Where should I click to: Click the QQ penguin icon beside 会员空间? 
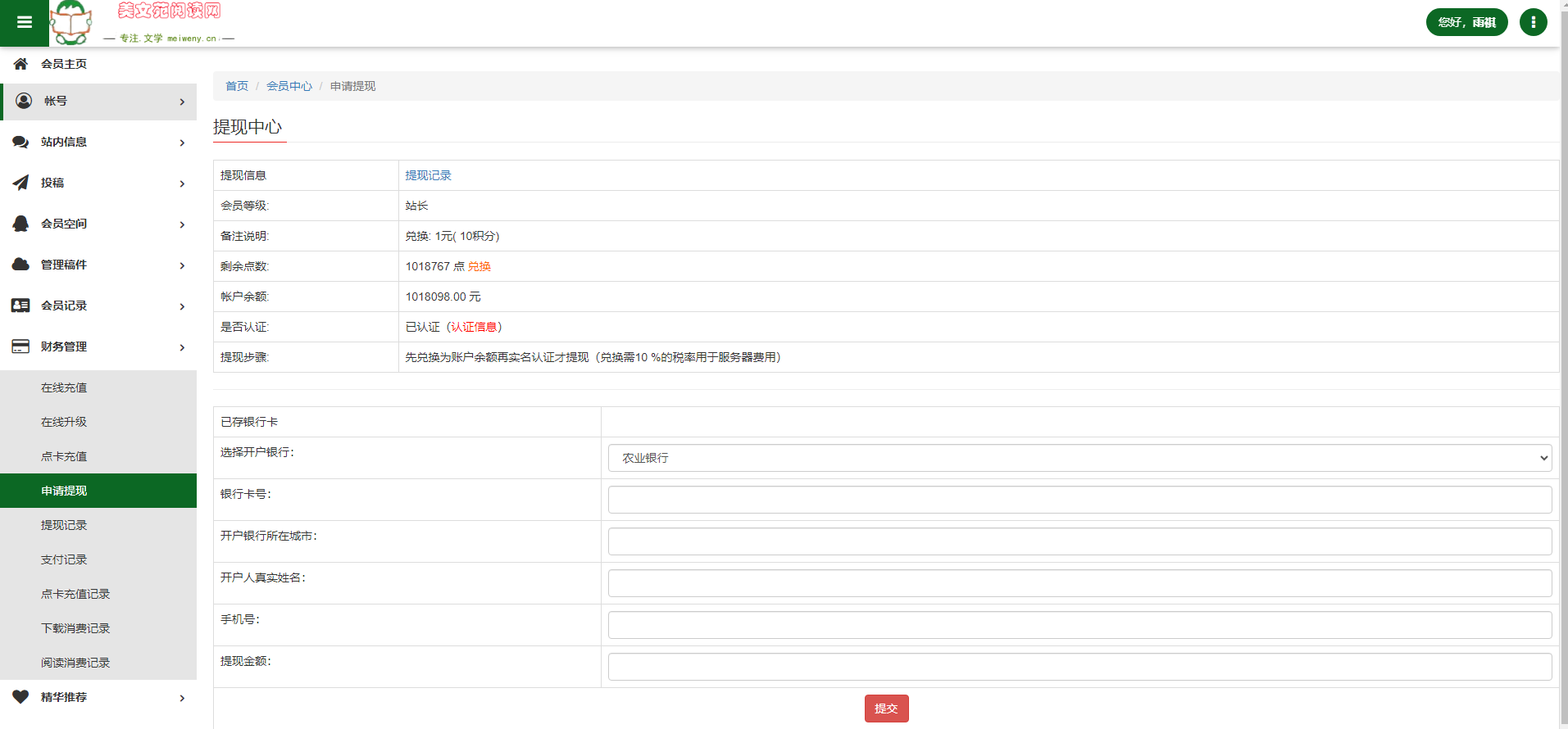[x=20, y=224]
